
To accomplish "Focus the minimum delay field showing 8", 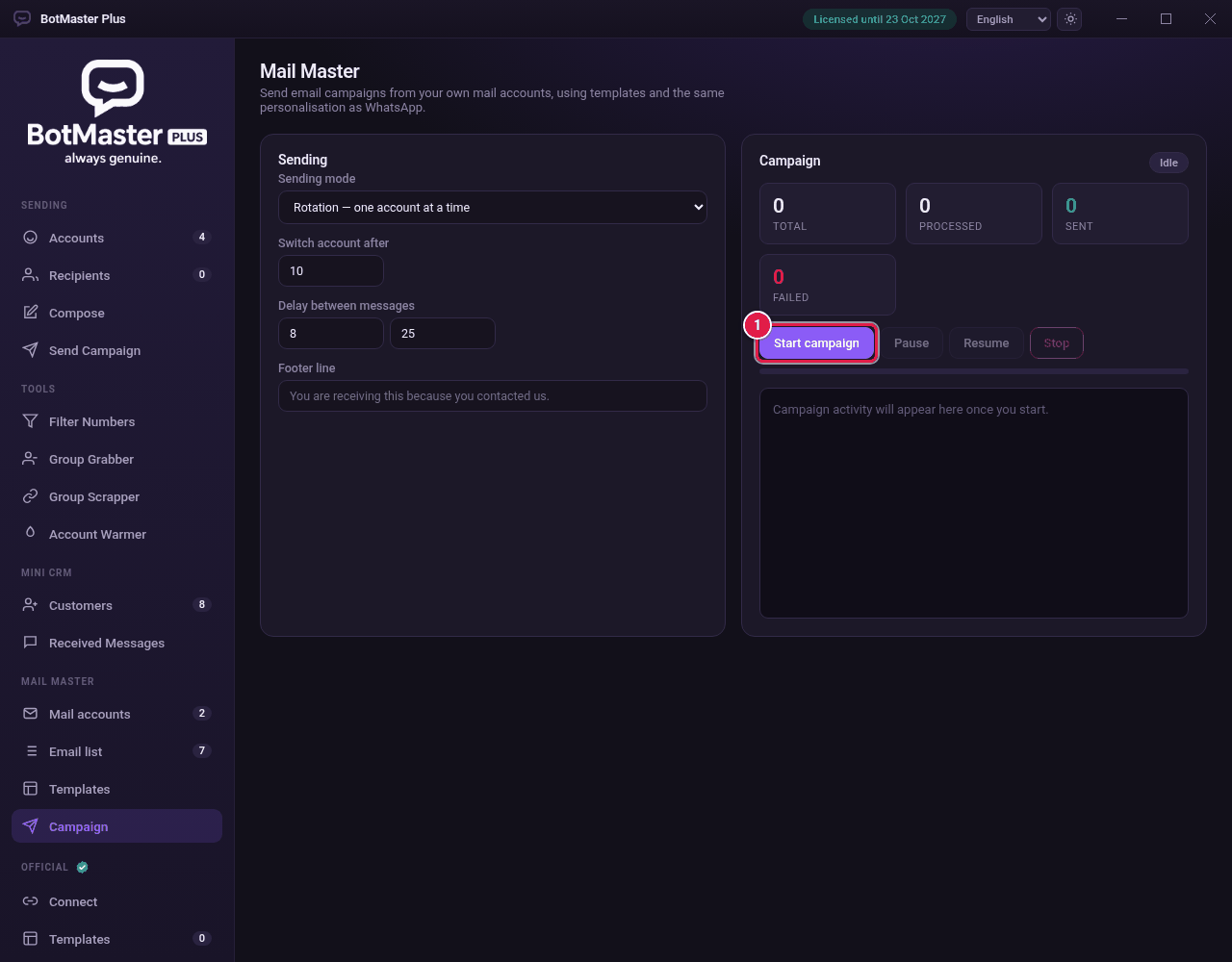I will click(331, 333).
